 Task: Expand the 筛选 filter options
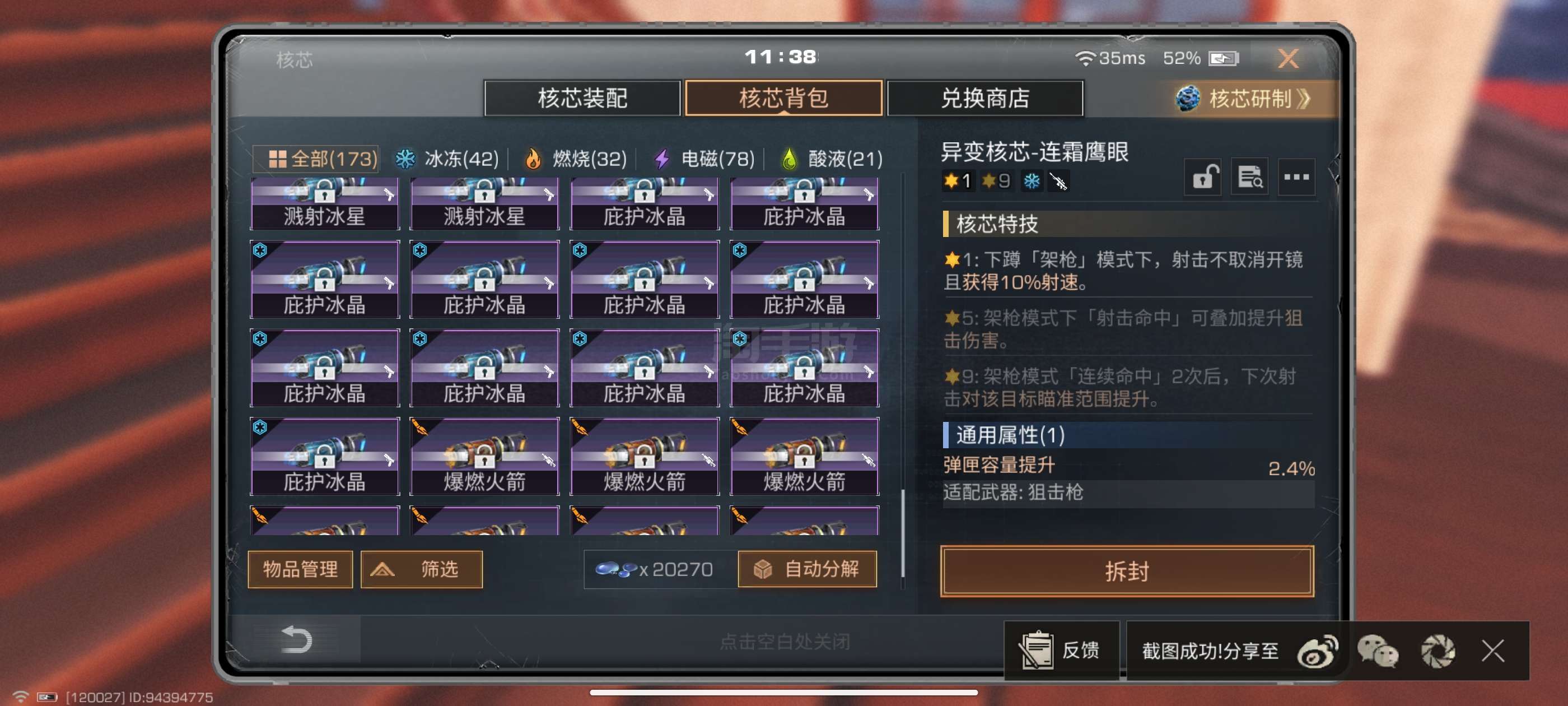tap(421, 569)
